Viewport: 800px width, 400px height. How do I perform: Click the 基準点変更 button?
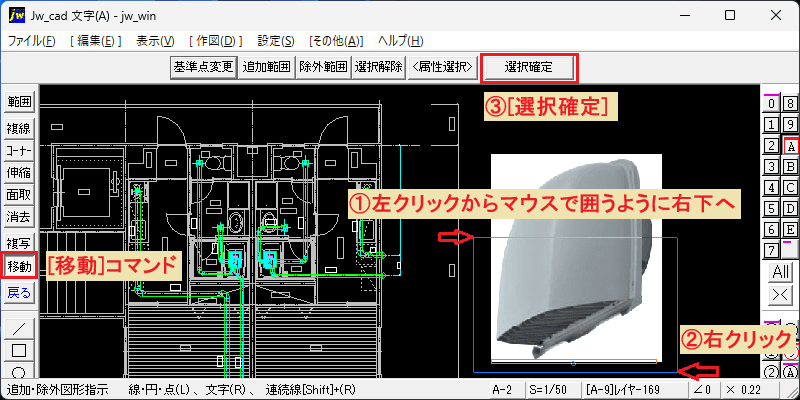[203, 67]
